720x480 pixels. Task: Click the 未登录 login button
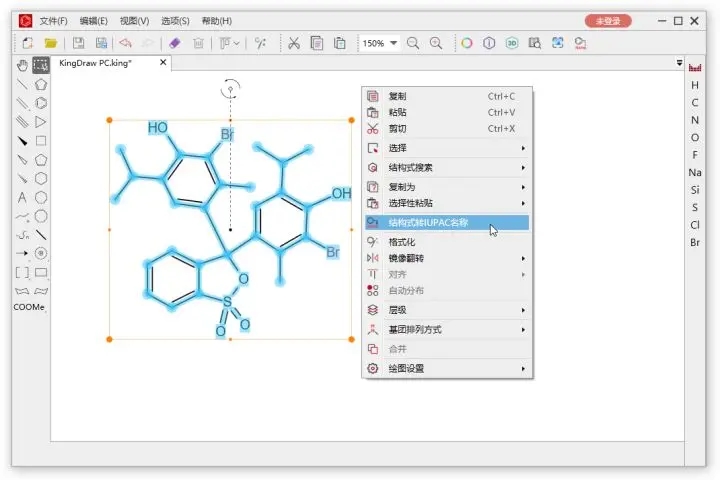tap(608, 20)
